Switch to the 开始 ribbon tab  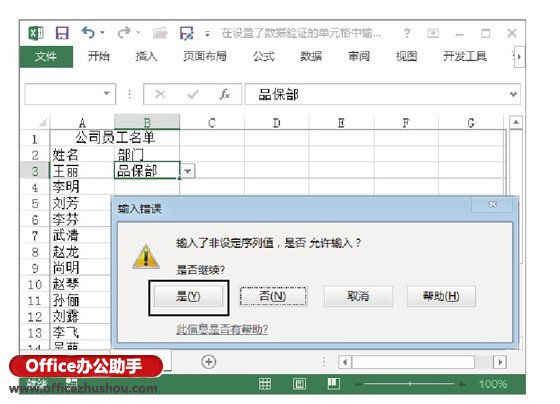coord(99,56)
